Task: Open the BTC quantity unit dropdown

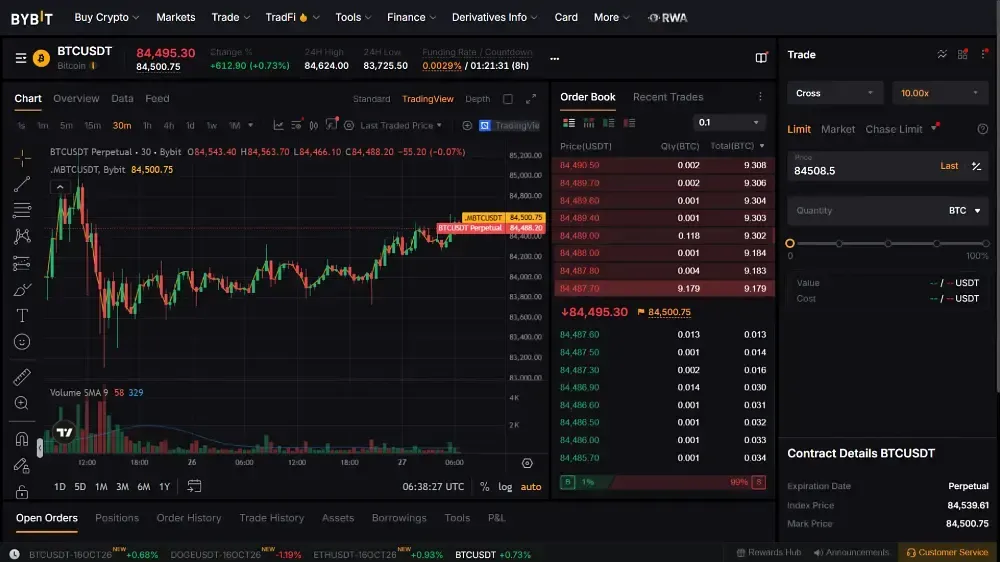Action: (x=964, y=211)
